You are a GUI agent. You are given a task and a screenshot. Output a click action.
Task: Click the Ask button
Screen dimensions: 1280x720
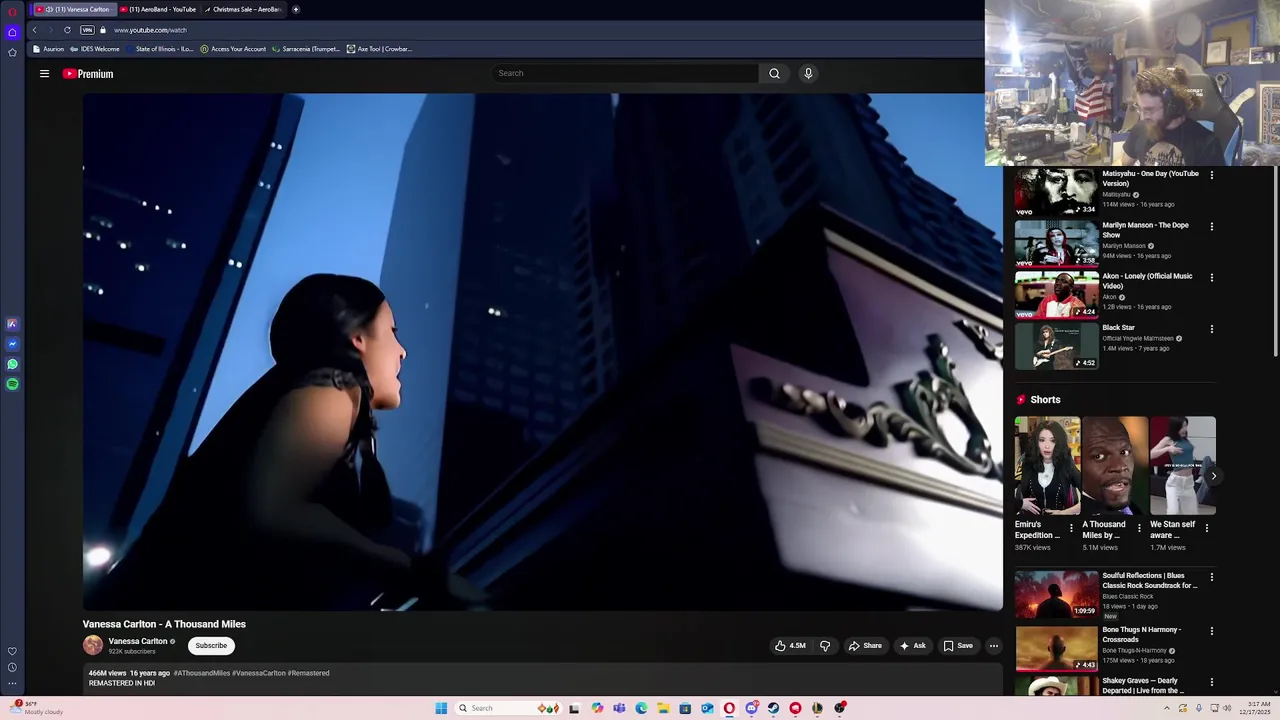[x=913, y=646]
